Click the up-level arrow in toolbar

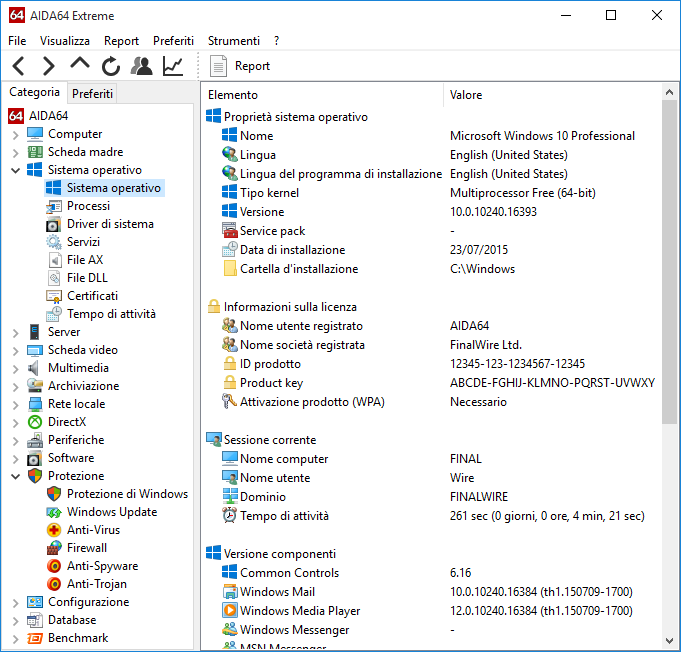80,64
